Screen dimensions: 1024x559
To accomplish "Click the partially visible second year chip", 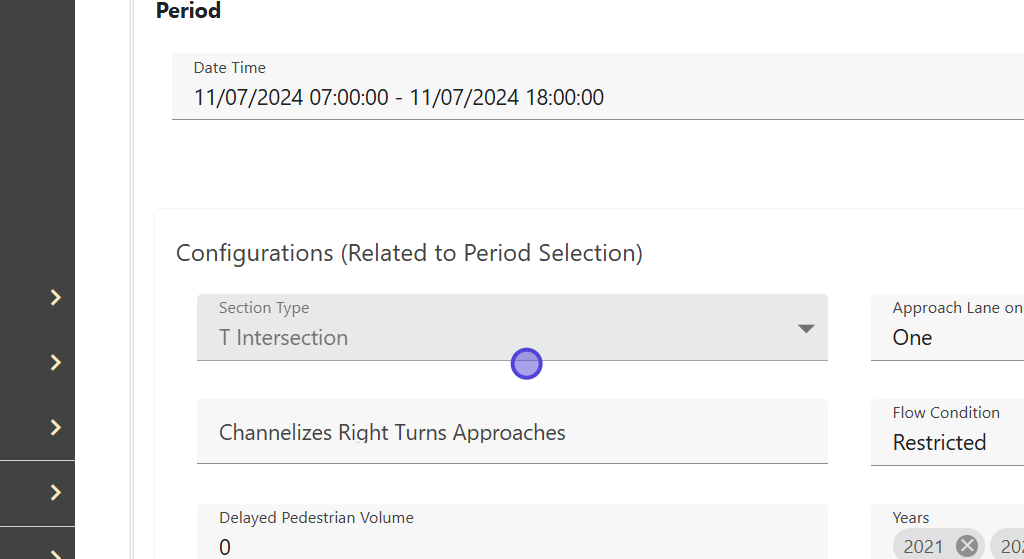I will pos(1008,546).
